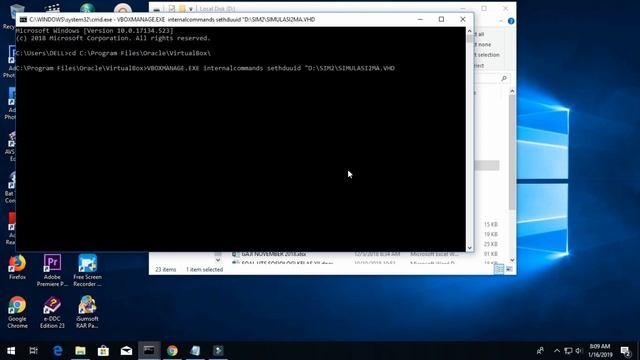Viewport: 640px width, 360px height.
Task: Show hidden system tray icons
Action: click(557, 351)
